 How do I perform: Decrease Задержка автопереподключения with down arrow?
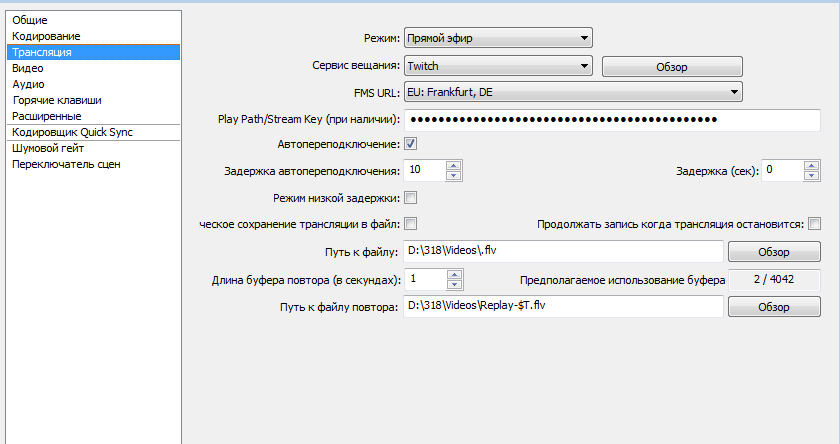click(454, 176)
